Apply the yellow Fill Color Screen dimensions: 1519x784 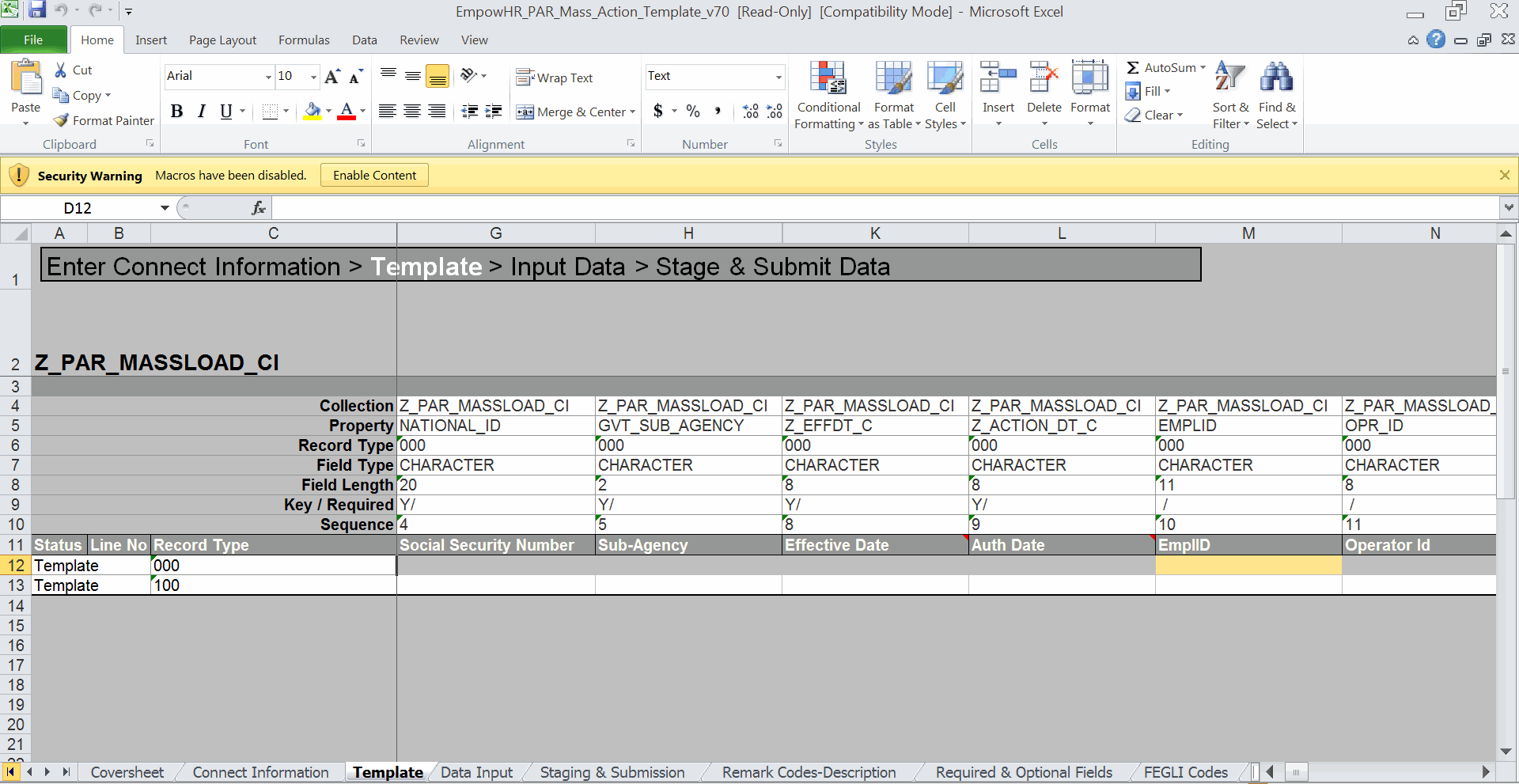click(313, 112)
